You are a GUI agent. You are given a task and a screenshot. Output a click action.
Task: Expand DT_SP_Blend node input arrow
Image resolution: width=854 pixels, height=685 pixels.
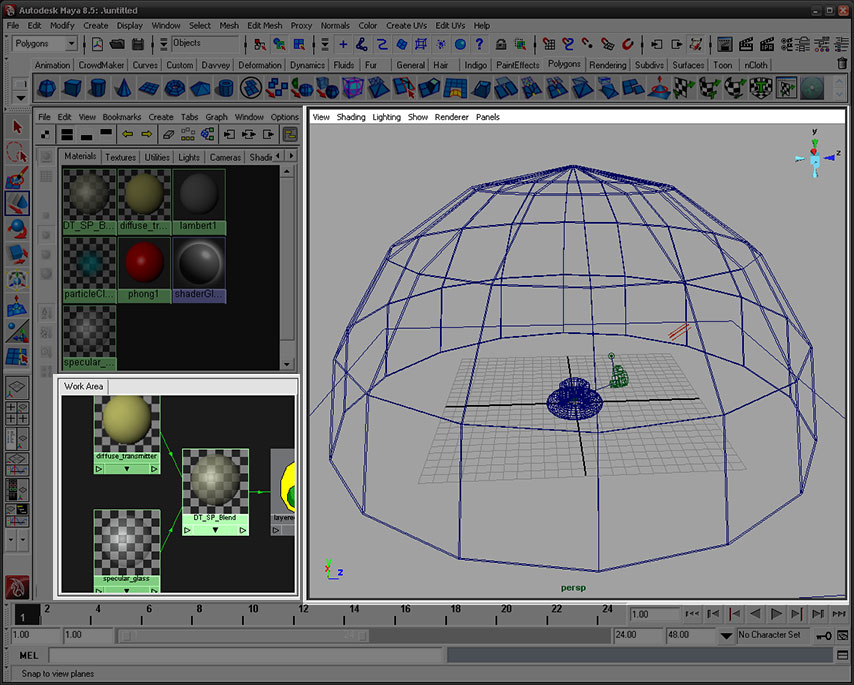coord(187,530)
